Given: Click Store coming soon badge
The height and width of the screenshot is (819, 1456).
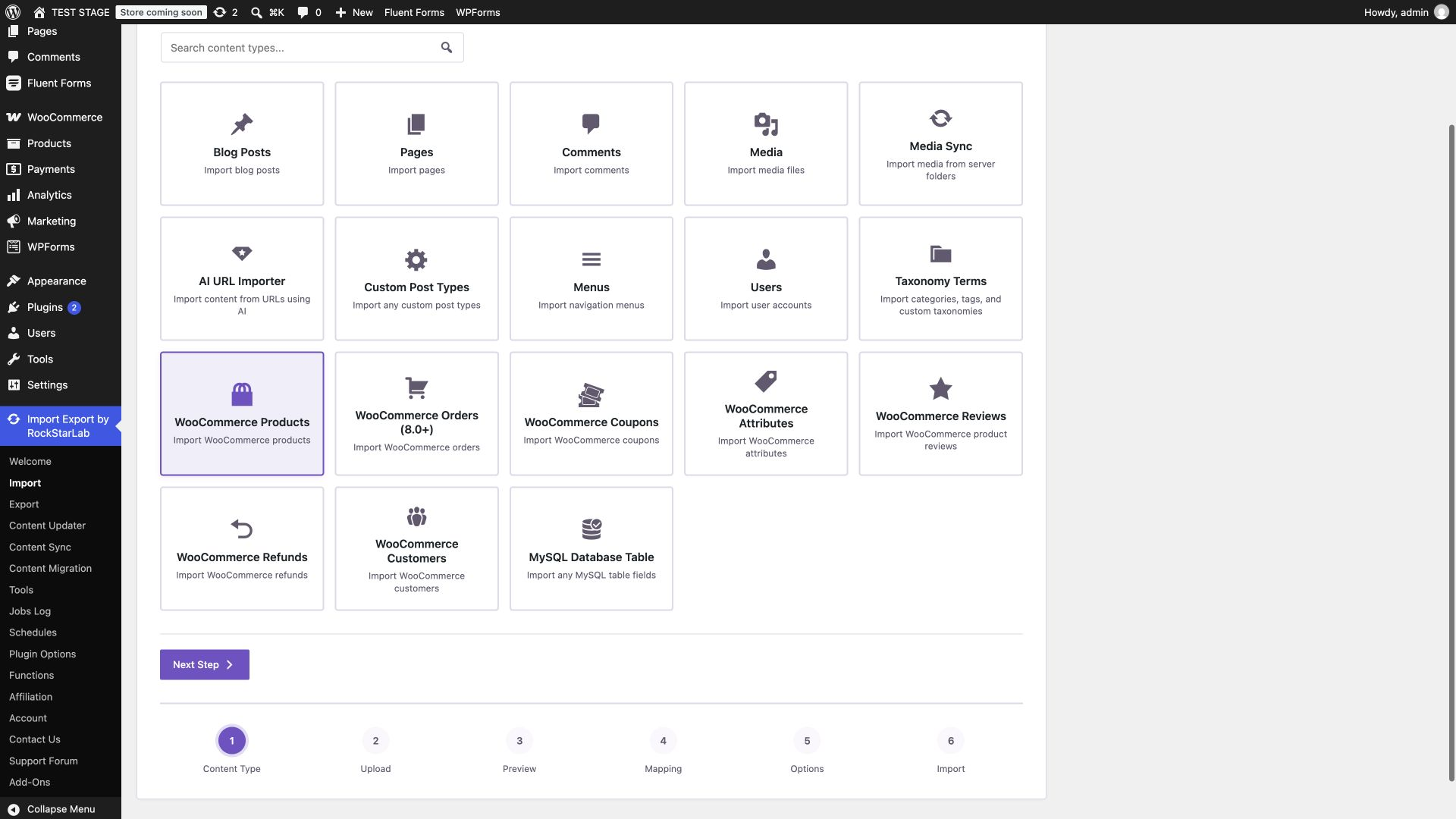Looking at the screenshot, I should coord(161,12).
